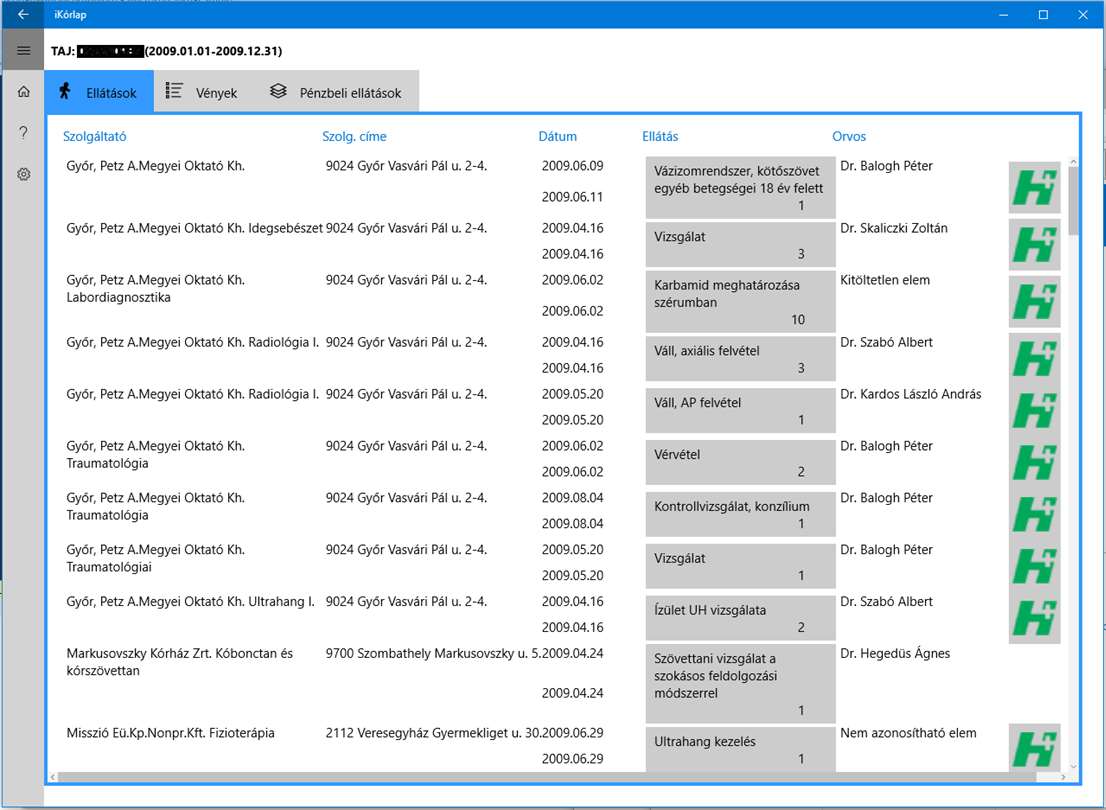Click hospital icon for Ultrahang kezelés row
This screenshot has width=1106, height=810.
click(1034, 748)
